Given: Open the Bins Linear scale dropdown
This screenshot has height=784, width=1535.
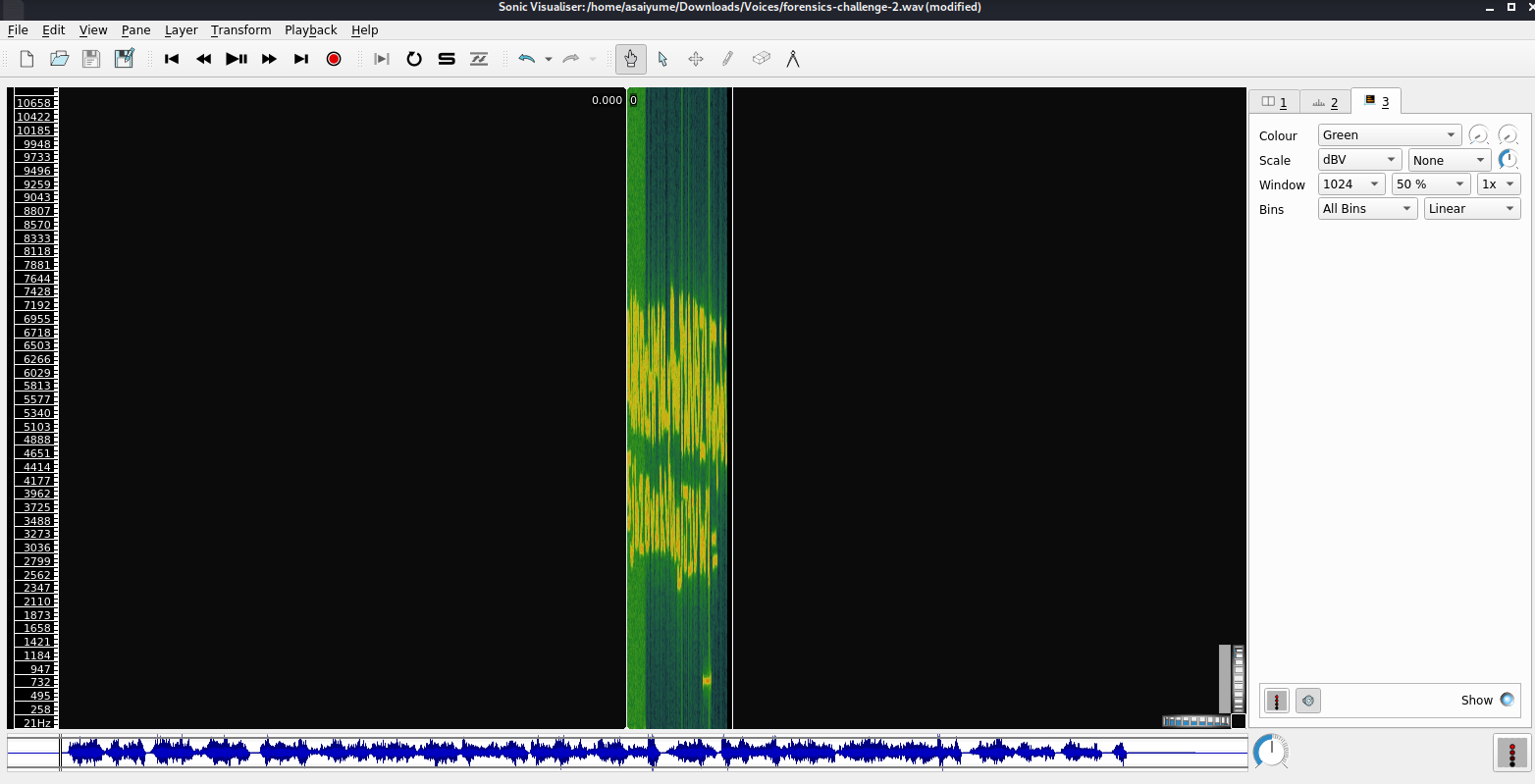Looking at the screenshot, I should tap(1471, 209).
